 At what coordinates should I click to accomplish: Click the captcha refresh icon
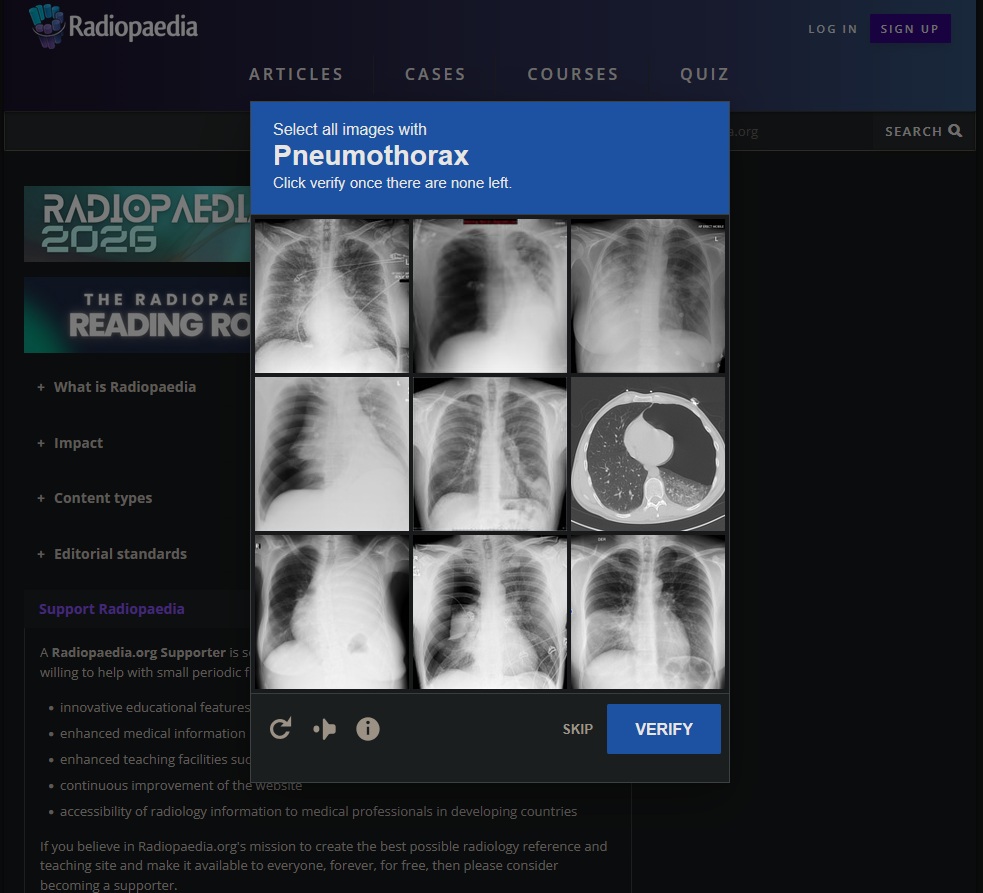(x=280, y=729)
